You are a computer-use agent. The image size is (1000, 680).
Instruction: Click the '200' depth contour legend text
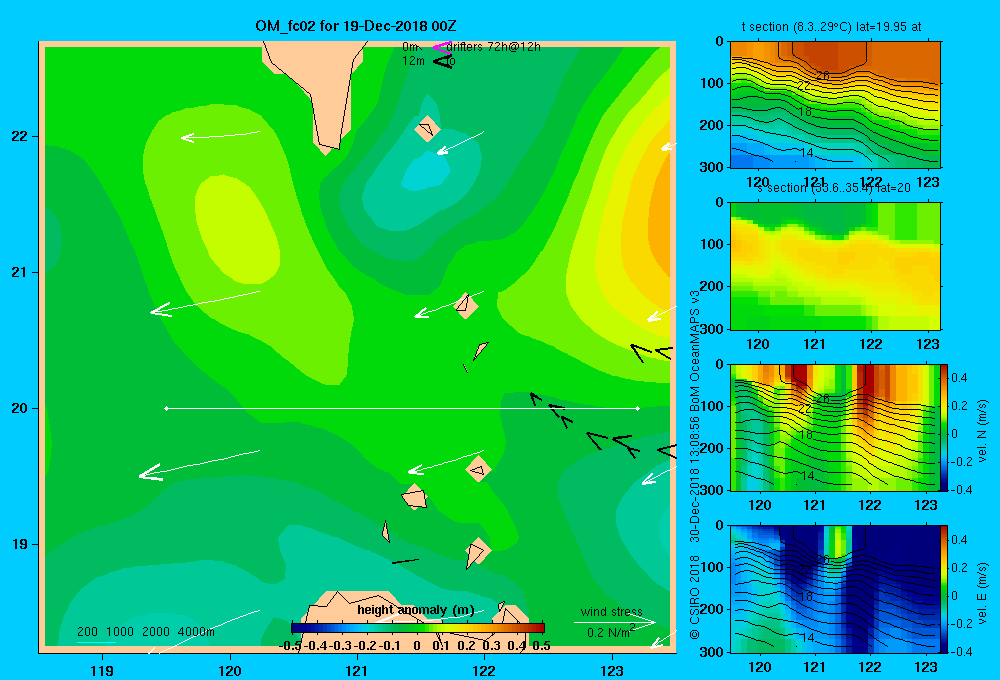tap(87, 632)
